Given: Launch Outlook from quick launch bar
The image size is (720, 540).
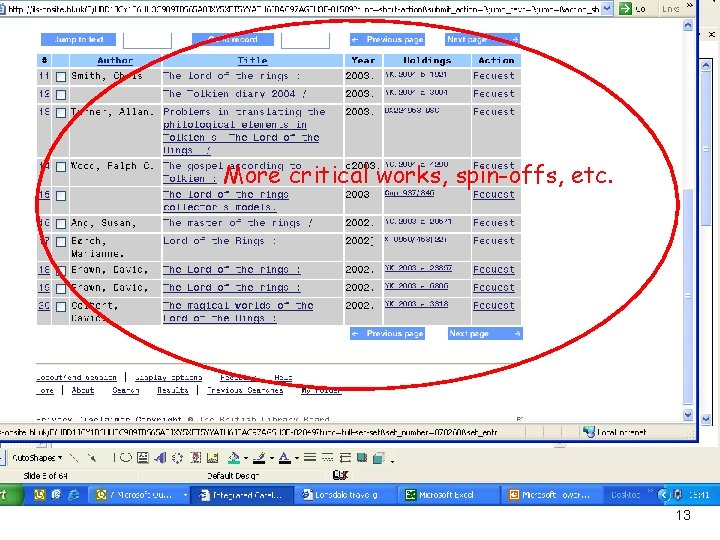Looking at the screenshot, I should click(x=39, y=495).
